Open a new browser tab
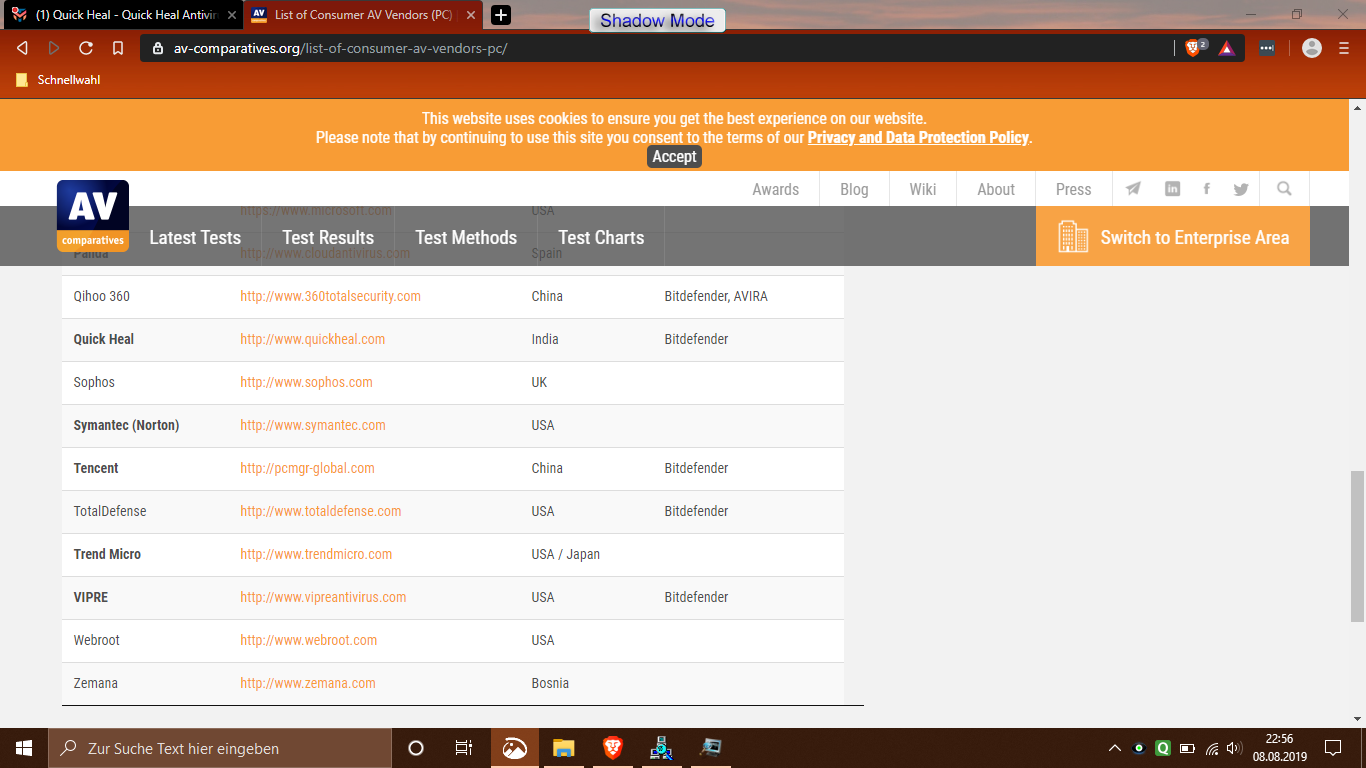The width and height of the screenshot is (1366, 768). point(501,15)
